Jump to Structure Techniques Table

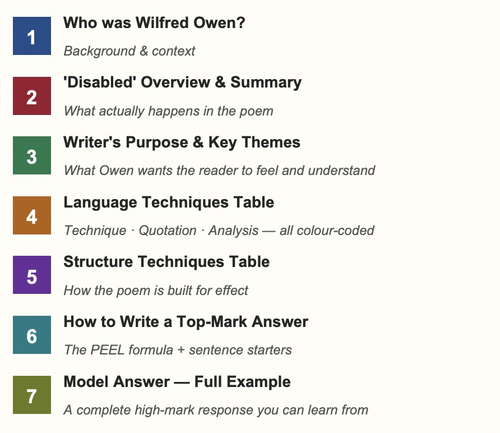166,262
